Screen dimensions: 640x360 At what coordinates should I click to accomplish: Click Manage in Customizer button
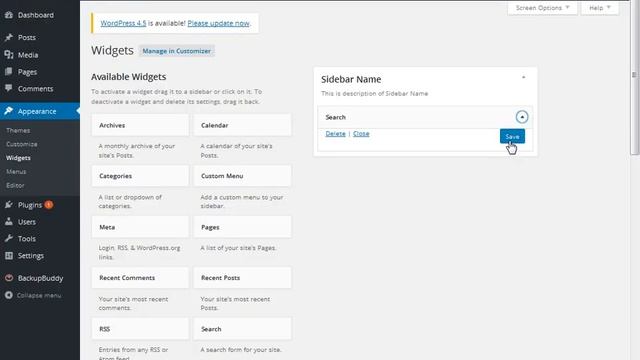point(176,51)
